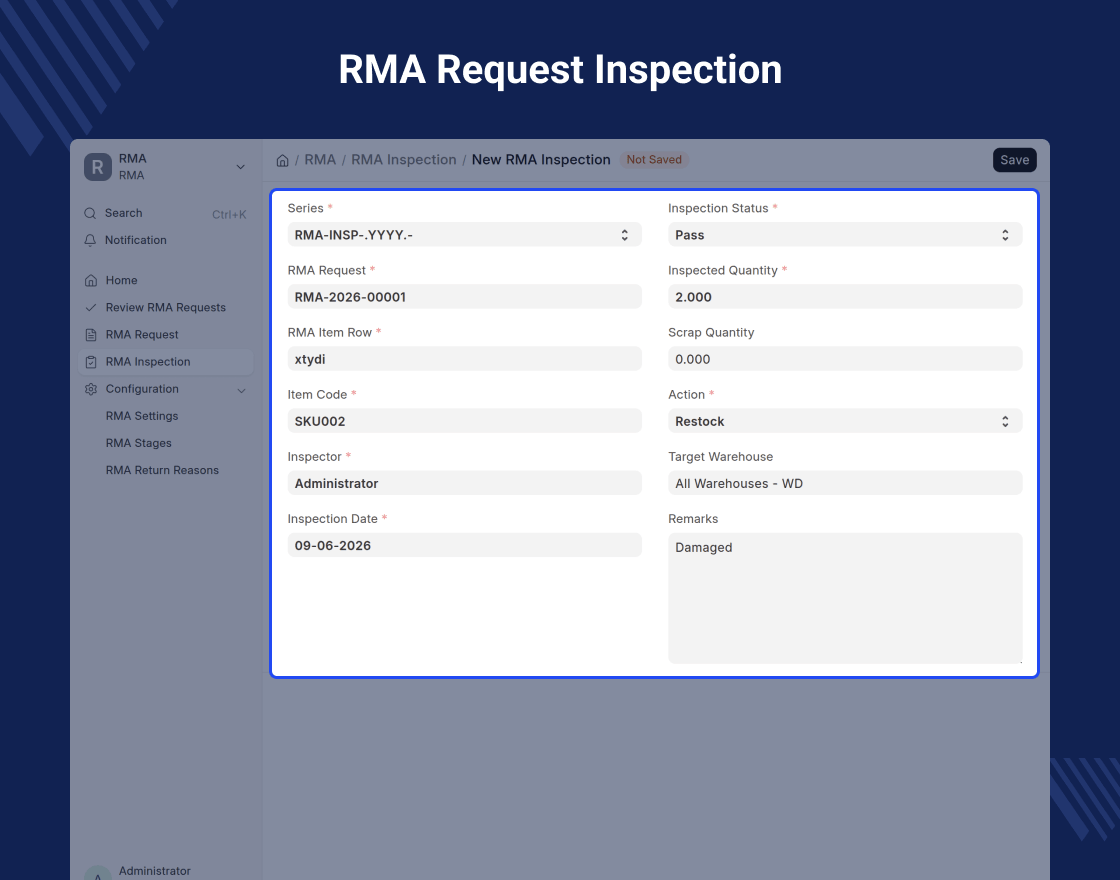The image size is (1120, 880).
Task: Click the Inspector field Administrator
Action: (464, 484)
